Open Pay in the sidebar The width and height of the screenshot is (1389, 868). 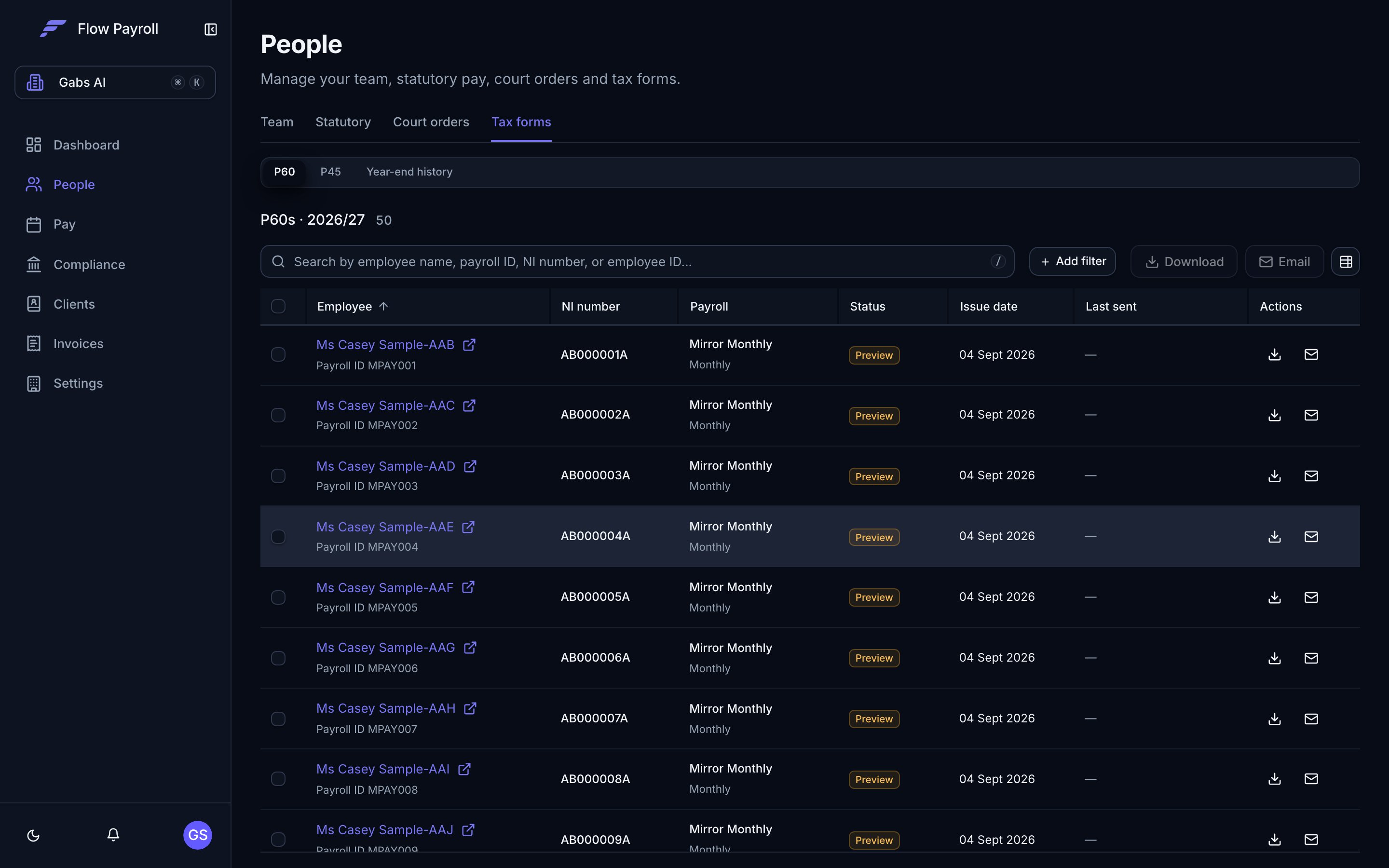[x=64, y=224]
